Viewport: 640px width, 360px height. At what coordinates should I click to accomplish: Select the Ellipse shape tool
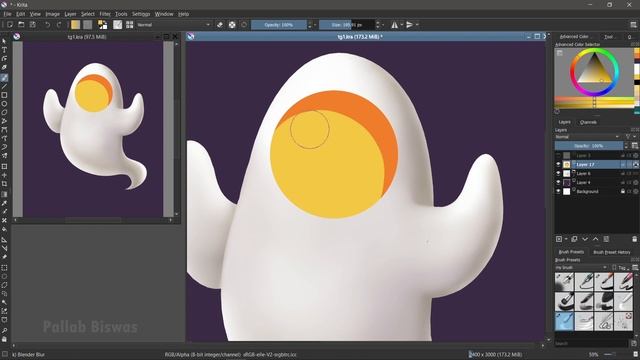(x=4, y=104)
